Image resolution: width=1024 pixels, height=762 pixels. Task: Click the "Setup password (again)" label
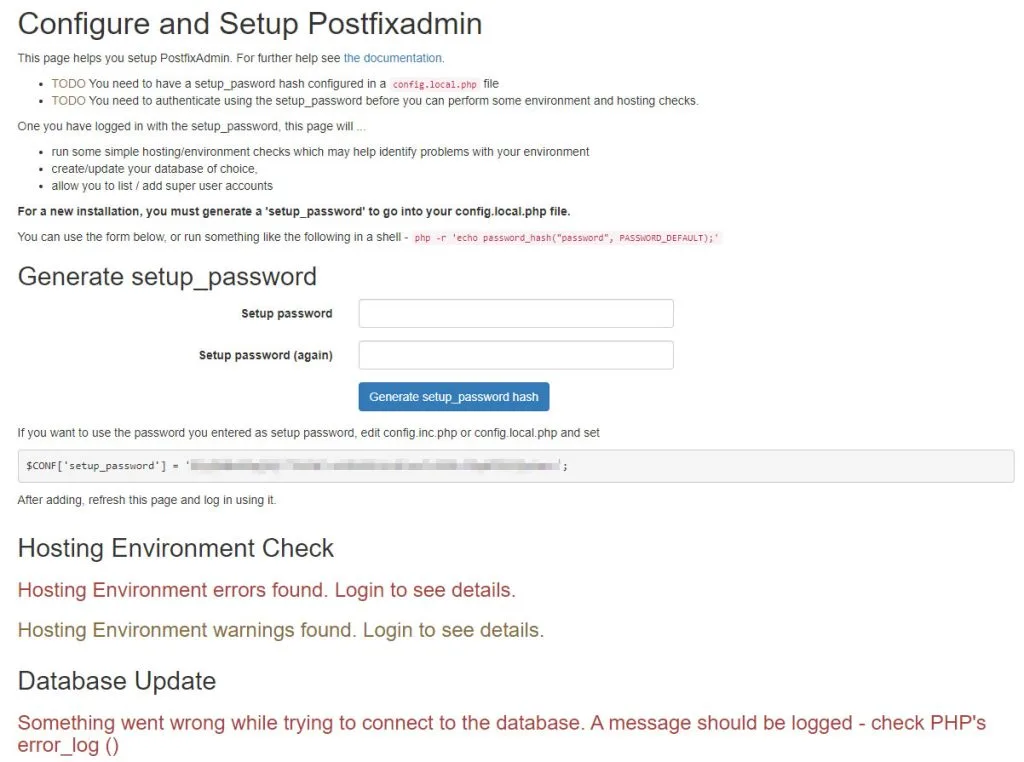tap(266, 355)
